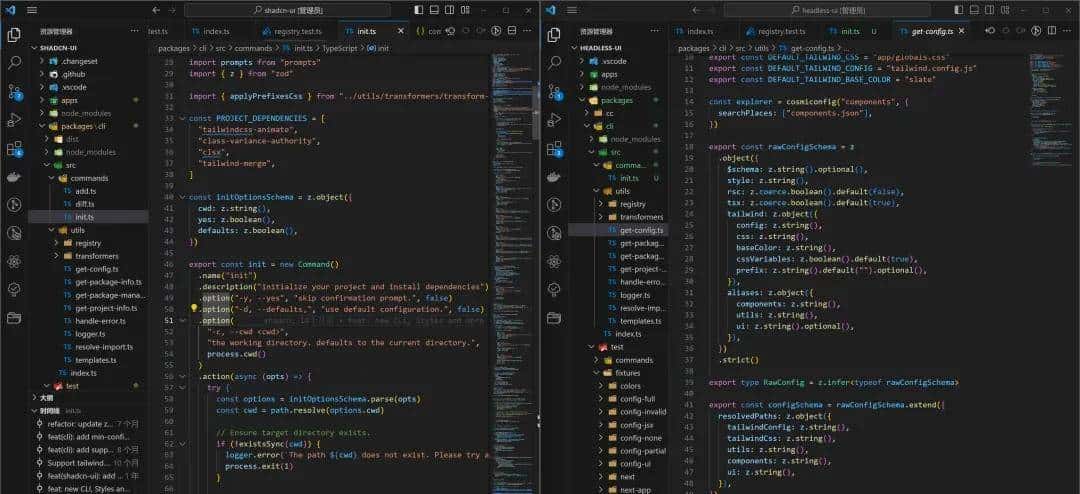Screen dimensions: 1080x494
Task: Click utils breadcrumb in headless-ui editor
Action: coord(761,48)
